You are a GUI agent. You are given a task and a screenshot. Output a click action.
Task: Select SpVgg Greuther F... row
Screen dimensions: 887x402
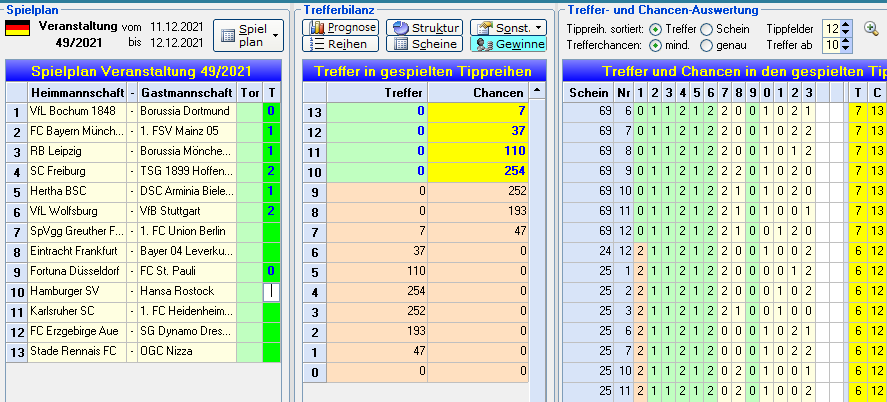[143, 231]
